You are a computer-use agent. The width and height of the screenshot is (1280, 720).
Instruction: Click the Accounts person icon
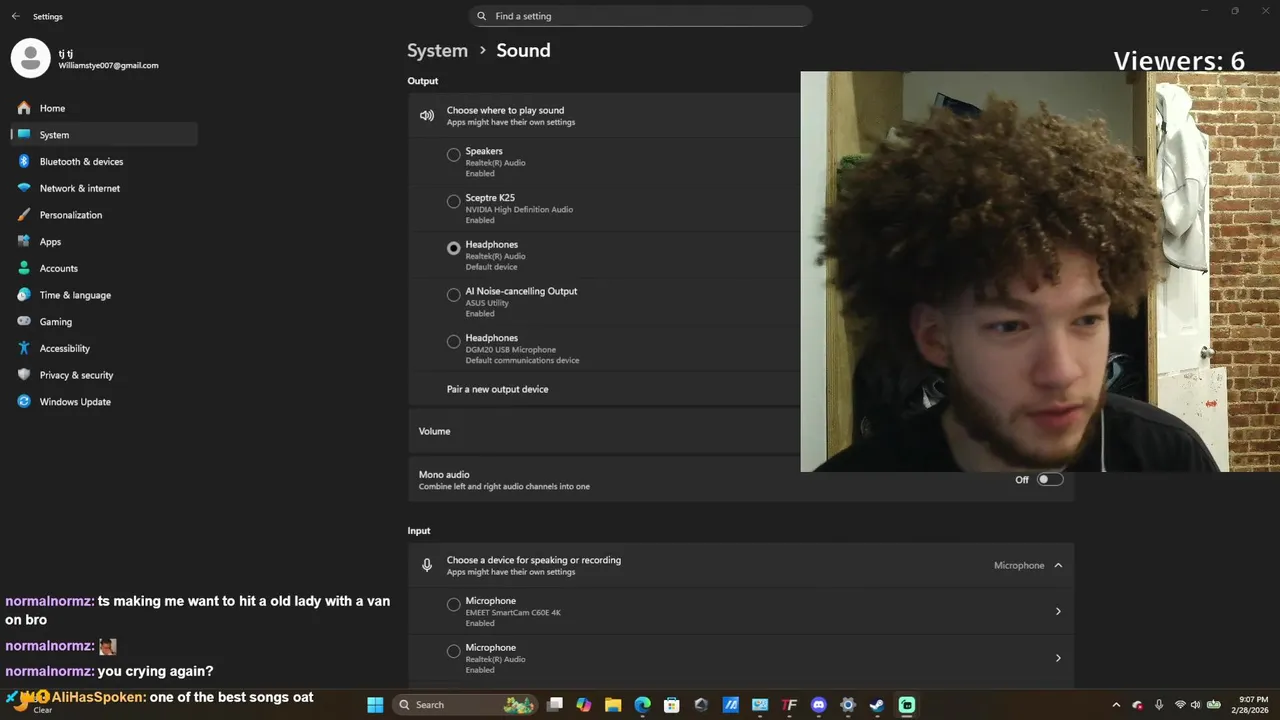click(24, 268)
